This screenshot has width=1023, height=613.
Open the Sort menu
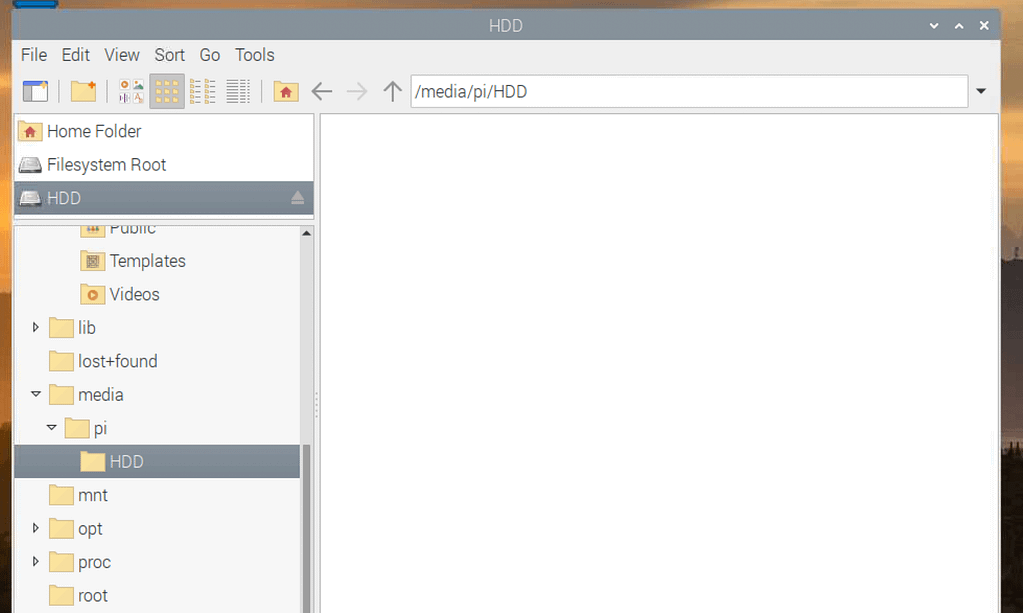tap(170, 55)
